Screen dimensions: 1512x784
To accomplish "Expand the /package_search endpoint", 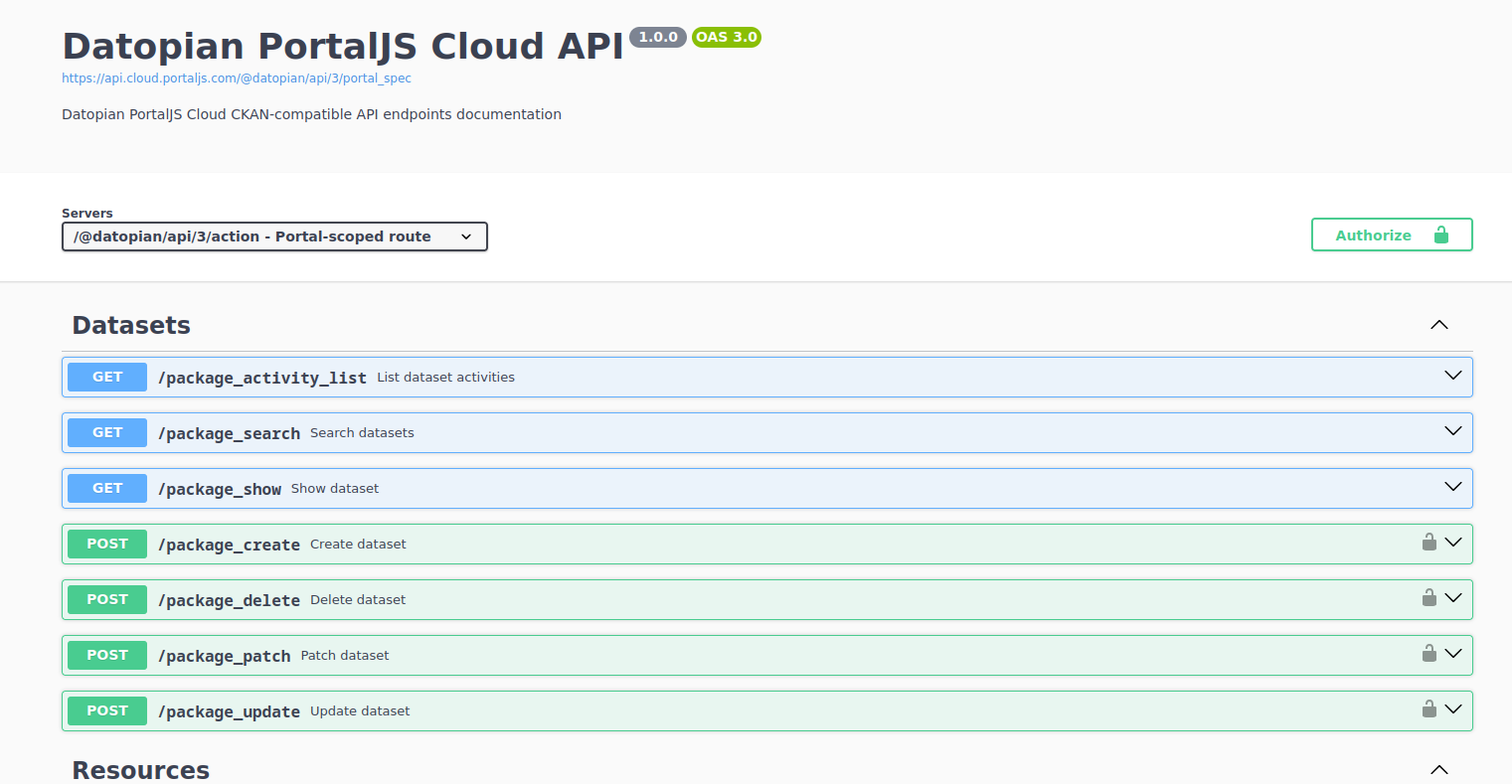I will (x=1452, y=432).
